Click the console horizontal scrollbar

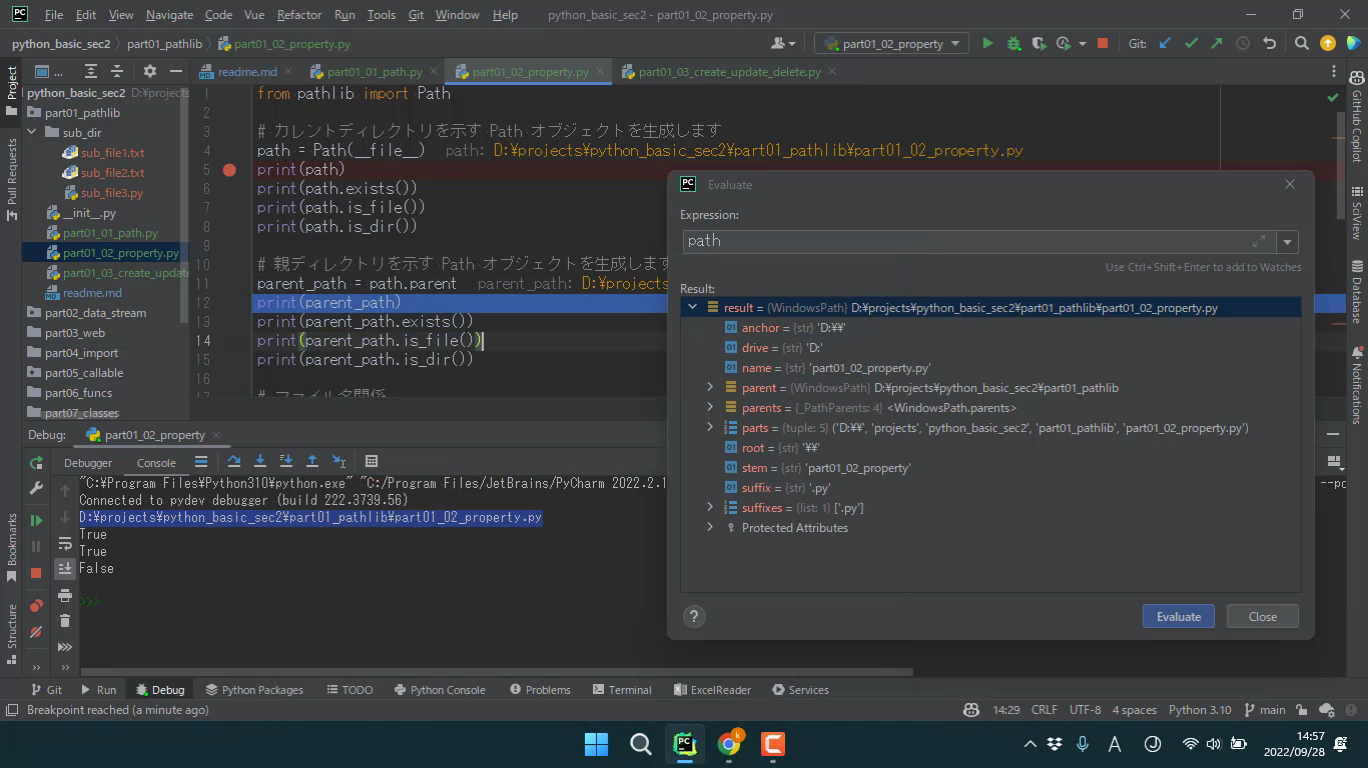[496, 672]
